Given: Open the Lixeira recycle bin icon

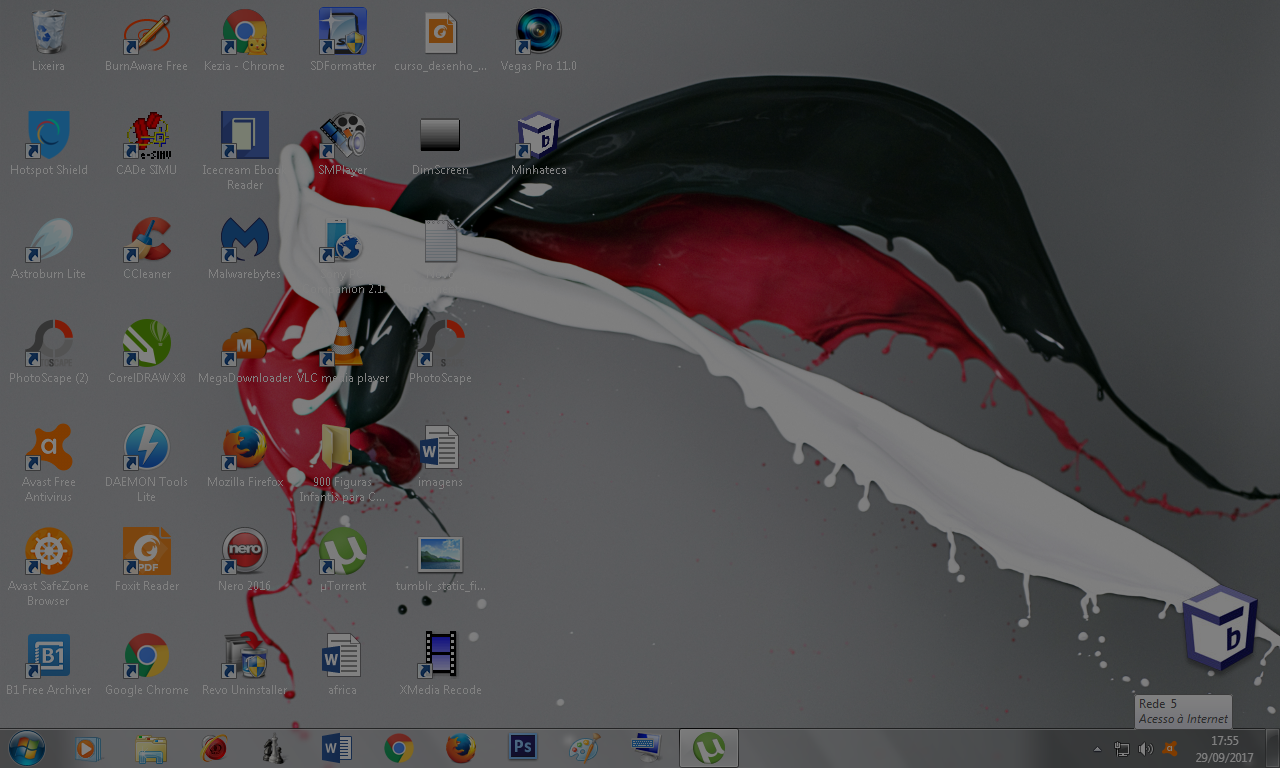Looking at the screenshot, I should [x=48, y=40].
